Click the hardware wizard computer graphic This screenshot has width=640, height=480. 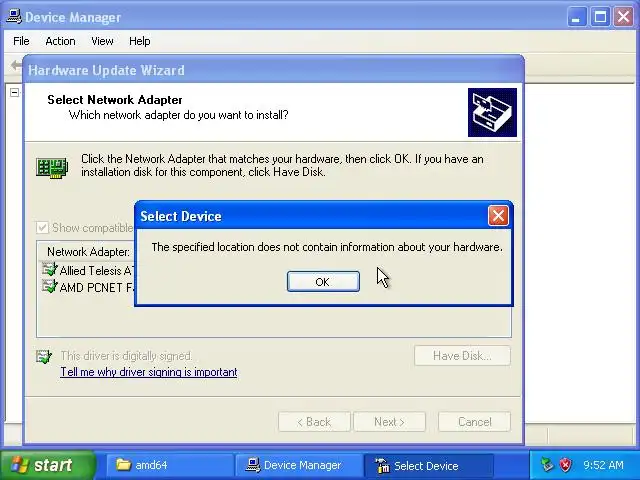click(x=492, y=112)
